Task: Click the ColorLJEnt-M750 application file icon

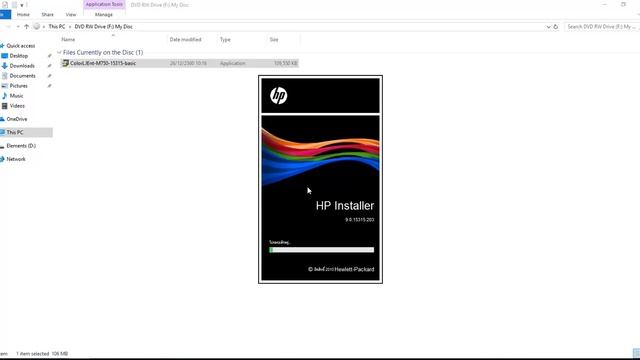Action: point(65,63)
